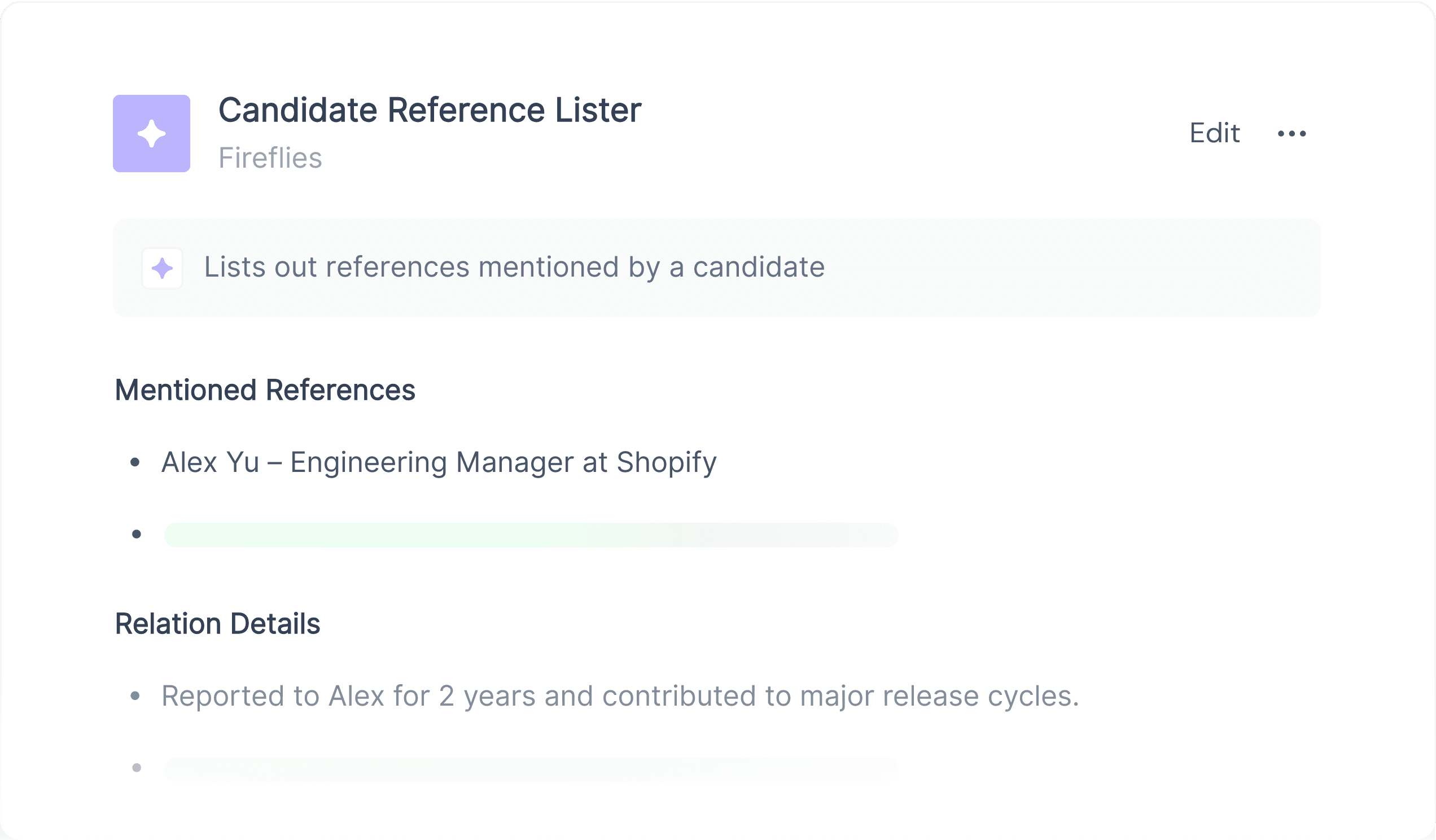Open the three-dots more options menu
The height and width of the screenshot is (840, 1436).
[1292, 134]
